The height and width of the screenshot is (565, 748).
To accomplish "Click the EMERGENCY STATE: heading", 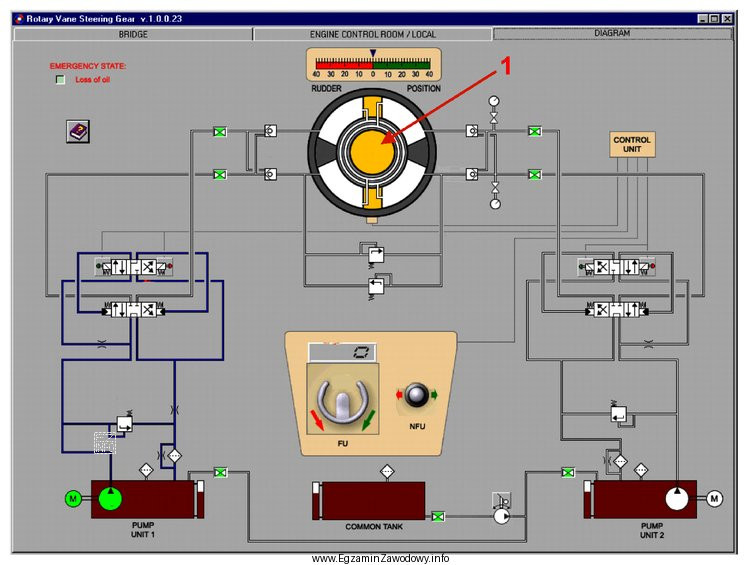I will 88,66.
